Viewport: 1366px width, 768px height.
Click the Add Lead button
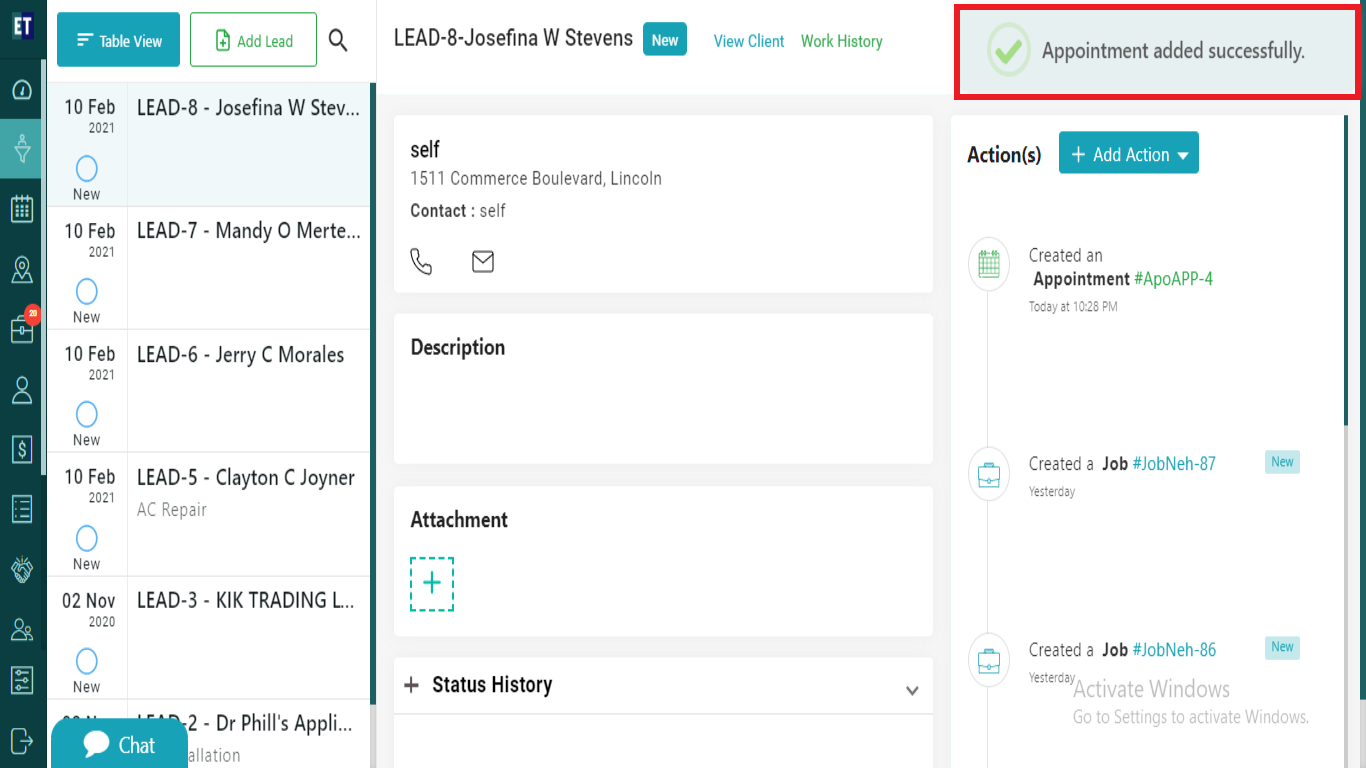253,40
